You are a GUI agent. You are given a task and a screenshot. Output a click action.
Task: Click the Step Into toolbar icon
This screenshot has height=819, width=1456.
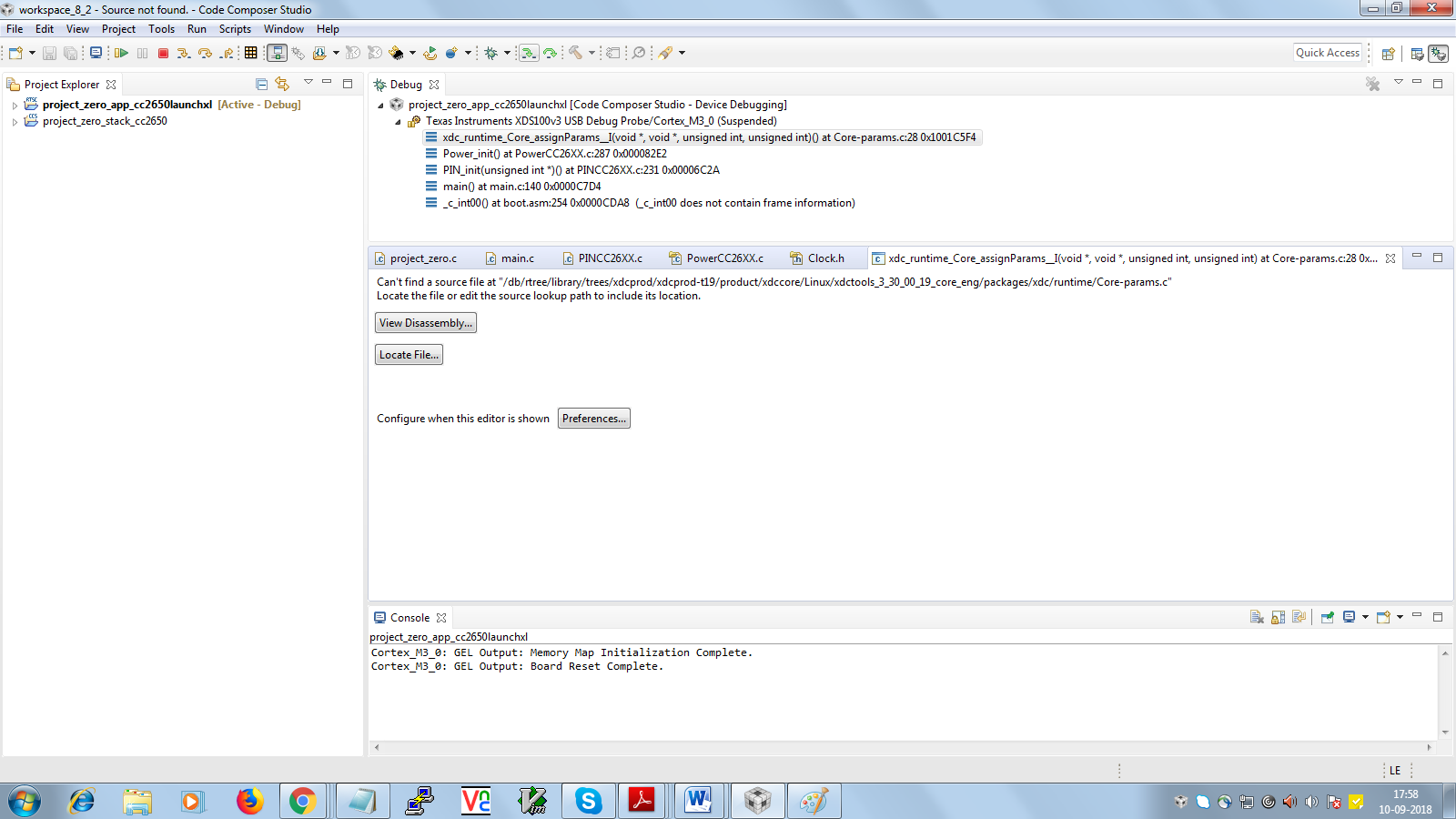coord(184,53)
